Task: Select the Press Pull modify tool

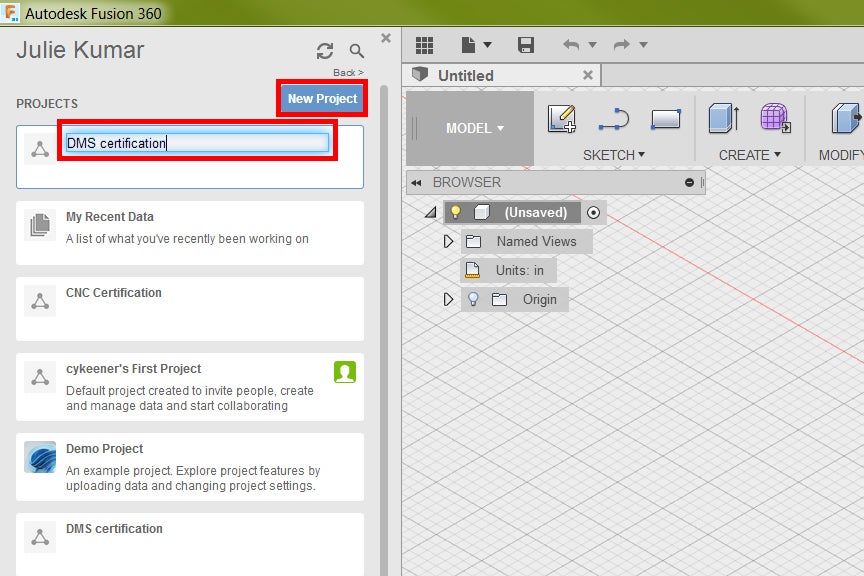Action: click(846, 119)
